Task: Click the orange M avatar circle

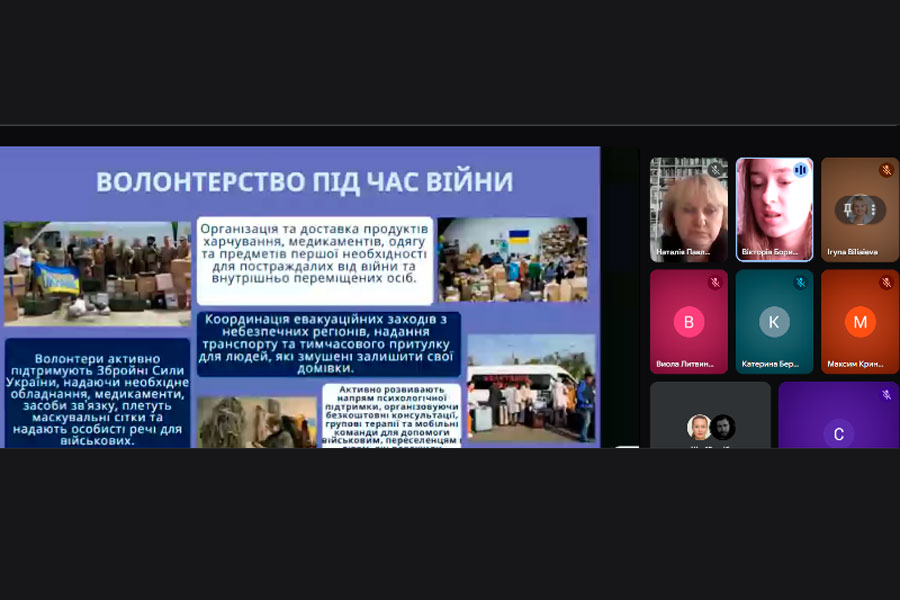Action: [860, 322]
